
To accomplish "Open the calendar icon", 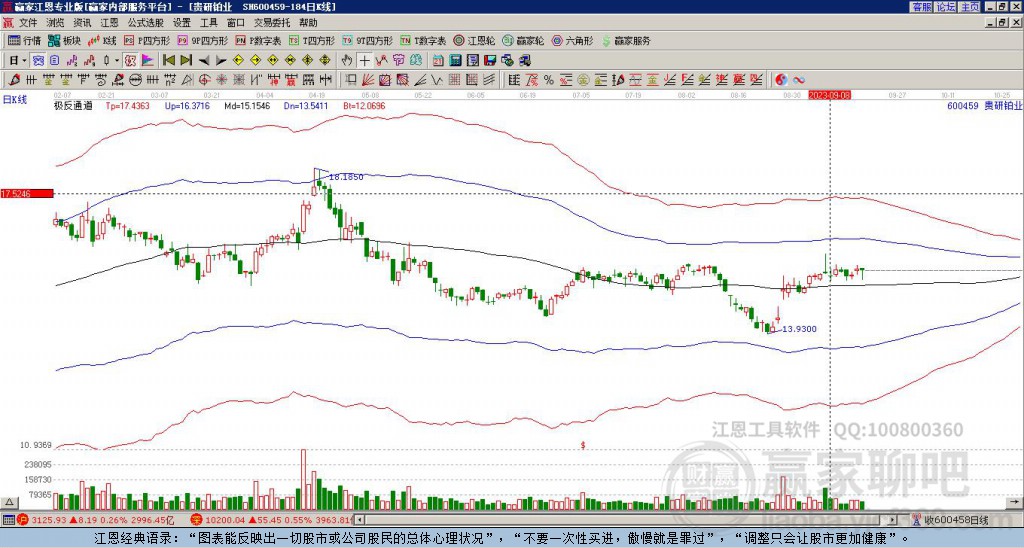I will (x=438, y=61).
